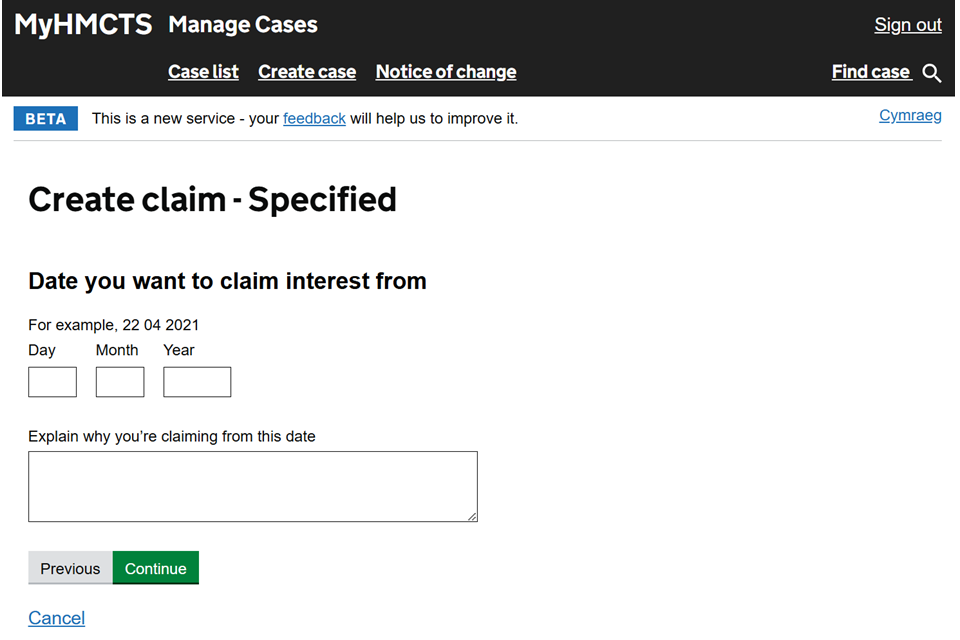Open the feedback link
Viewport: 960px width, 640px height.
(x=314, y=119)
